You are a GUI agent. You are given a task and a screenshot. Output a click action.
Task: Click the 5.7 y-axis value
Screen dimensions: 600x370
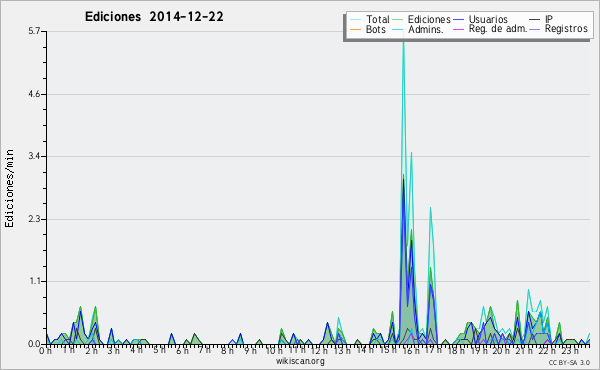(34, 31)
